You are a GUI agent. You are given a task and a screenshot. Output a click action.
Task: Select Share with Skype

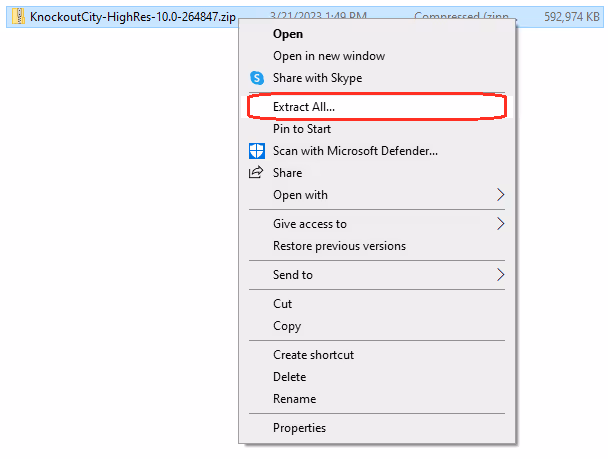377,78
